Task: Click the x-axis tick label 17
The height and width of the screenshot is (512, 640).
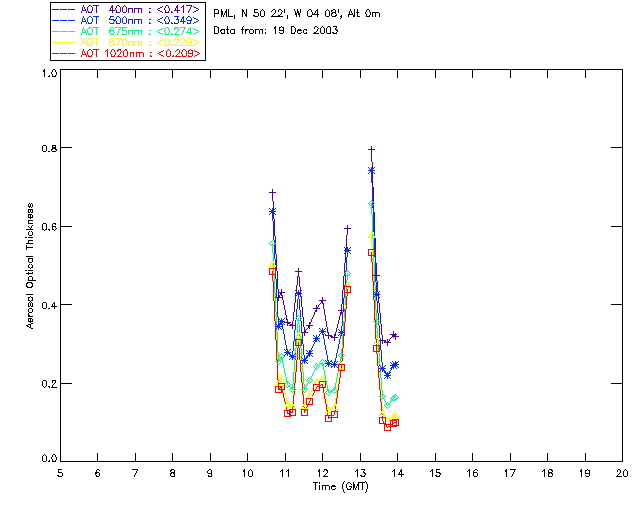Action: point(510,473)
